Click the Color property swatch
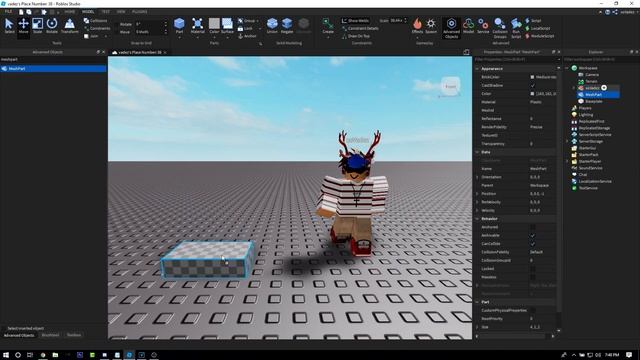 pos(532,94)
